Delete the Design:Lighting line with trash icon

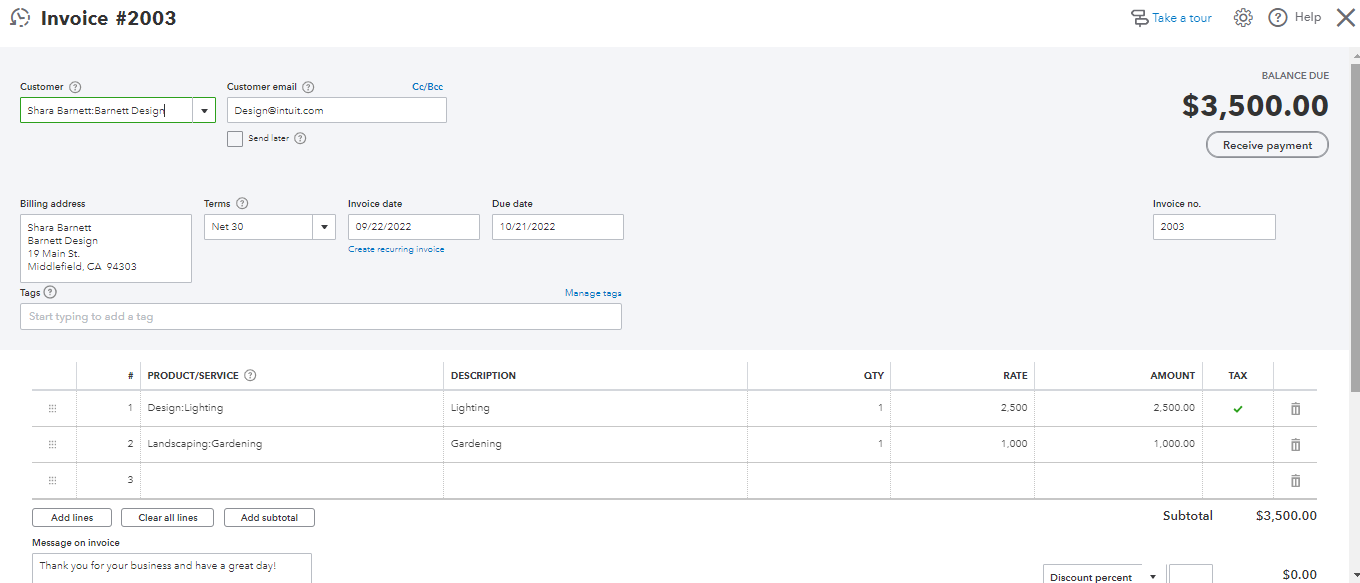click(1295, 408)
